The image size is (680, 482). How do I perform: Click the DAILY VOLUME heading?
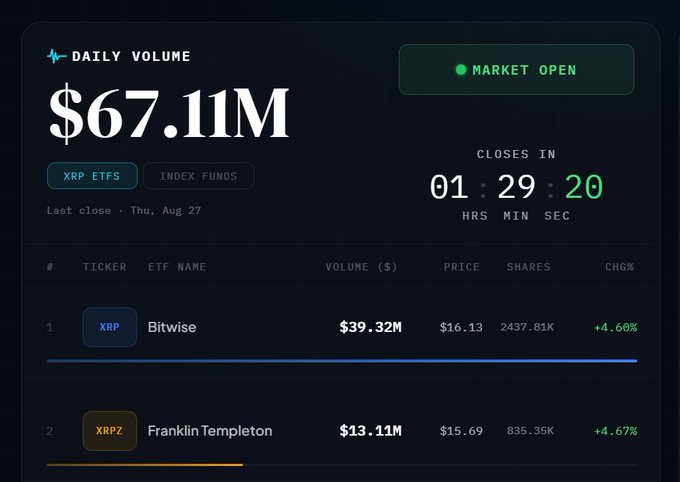pos(131,56)
